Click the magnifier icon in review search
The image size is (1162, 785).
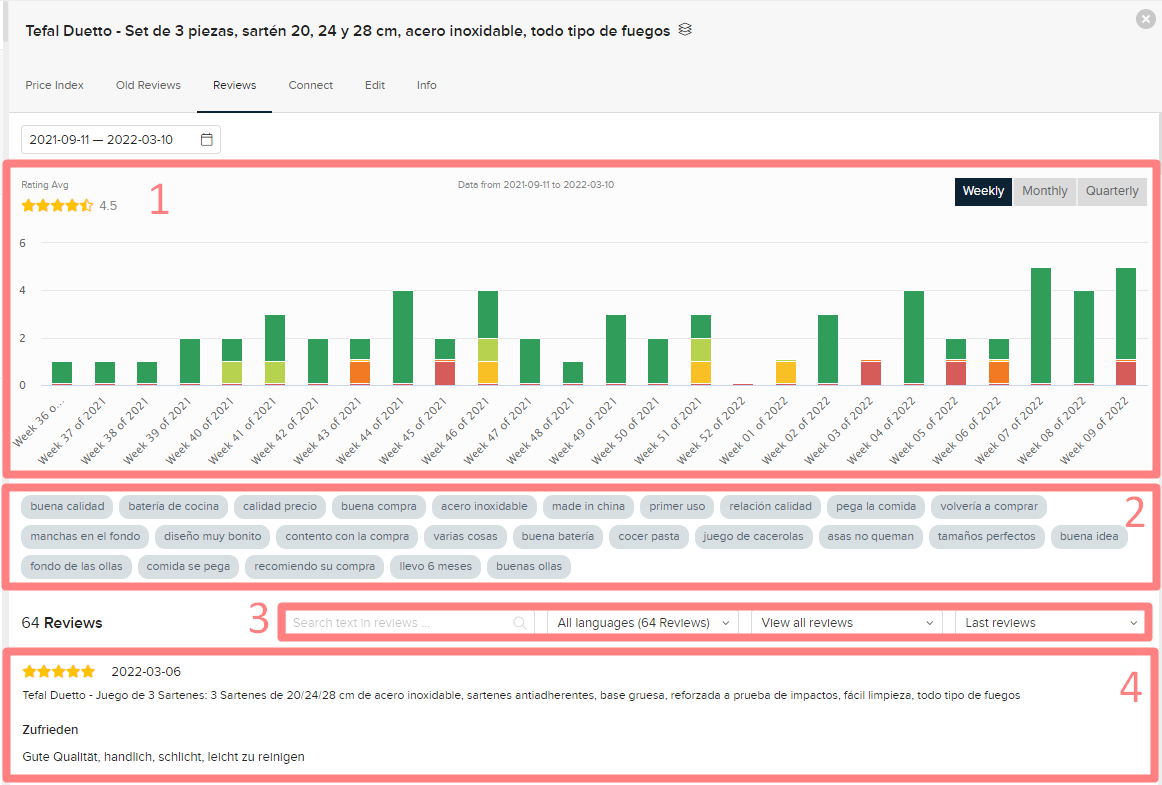coord(520,623)
